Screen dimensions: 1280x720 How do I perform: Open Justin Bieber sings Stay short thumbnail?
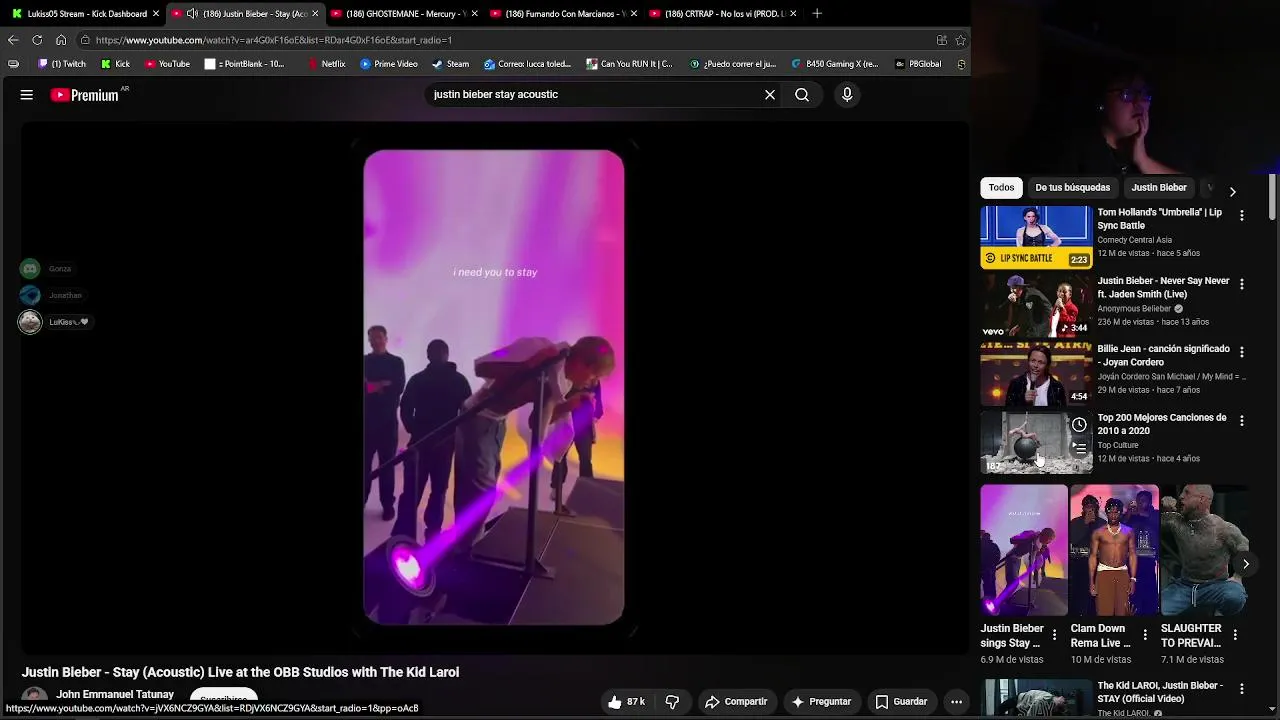click(x=1024, y=550)
